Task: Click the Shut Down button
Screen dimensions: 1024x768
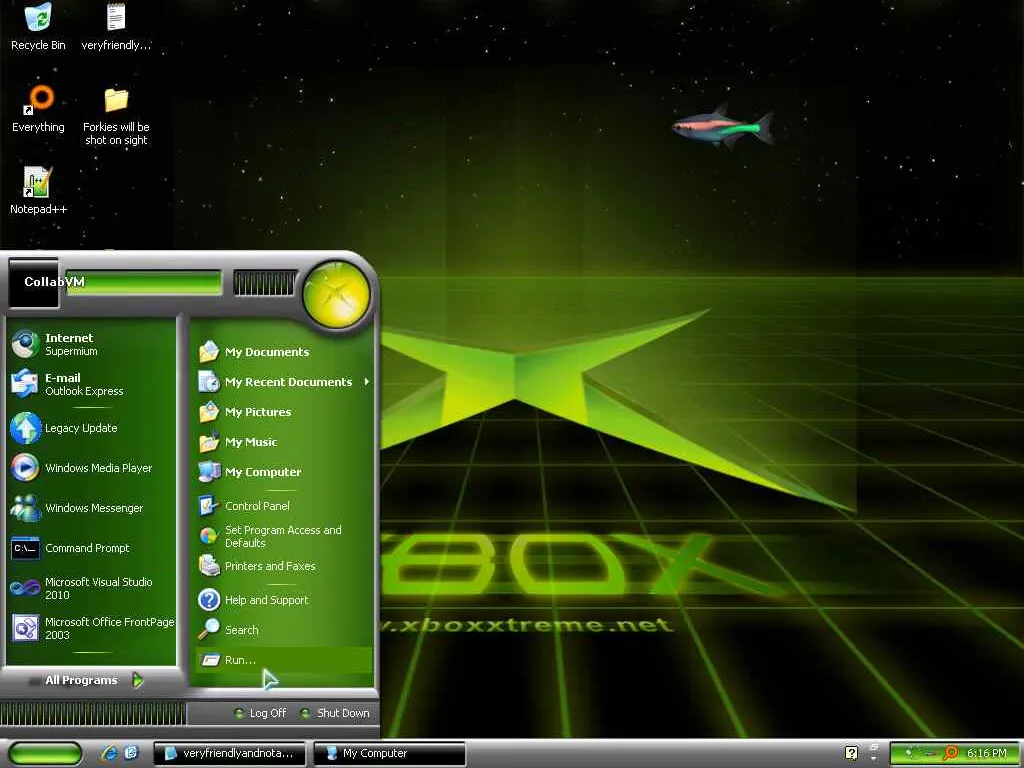Action: pos(336,713)
